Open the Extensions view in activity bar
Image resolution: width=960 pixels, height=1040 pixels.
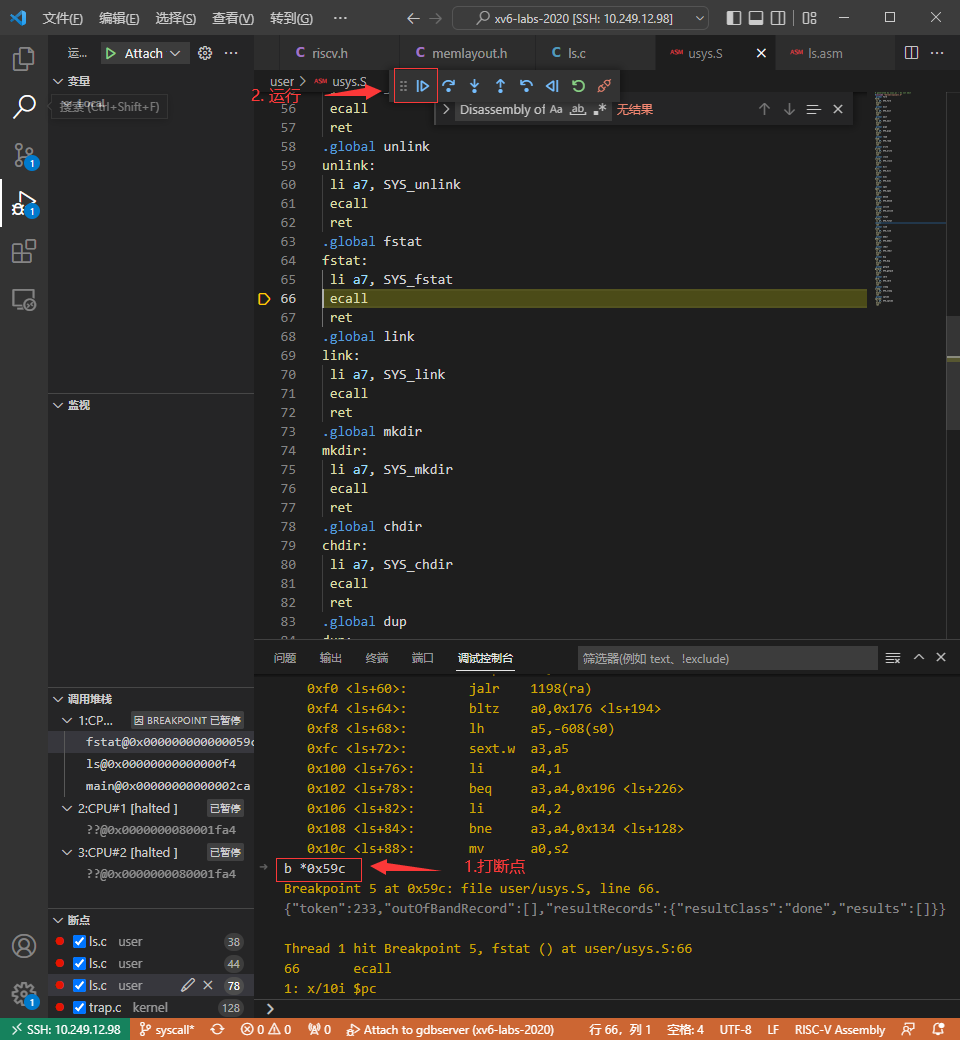click(24, 251)
